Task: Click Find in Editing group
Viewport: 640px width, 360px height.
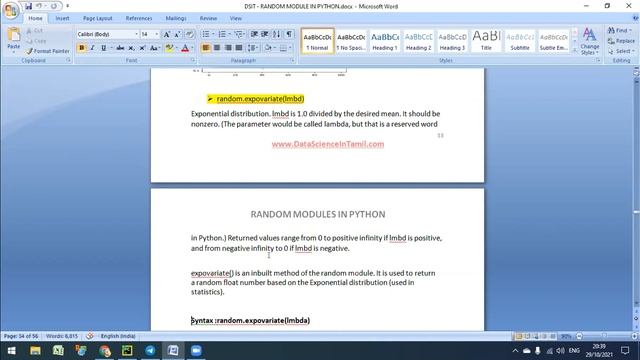Action: [619, 31]
